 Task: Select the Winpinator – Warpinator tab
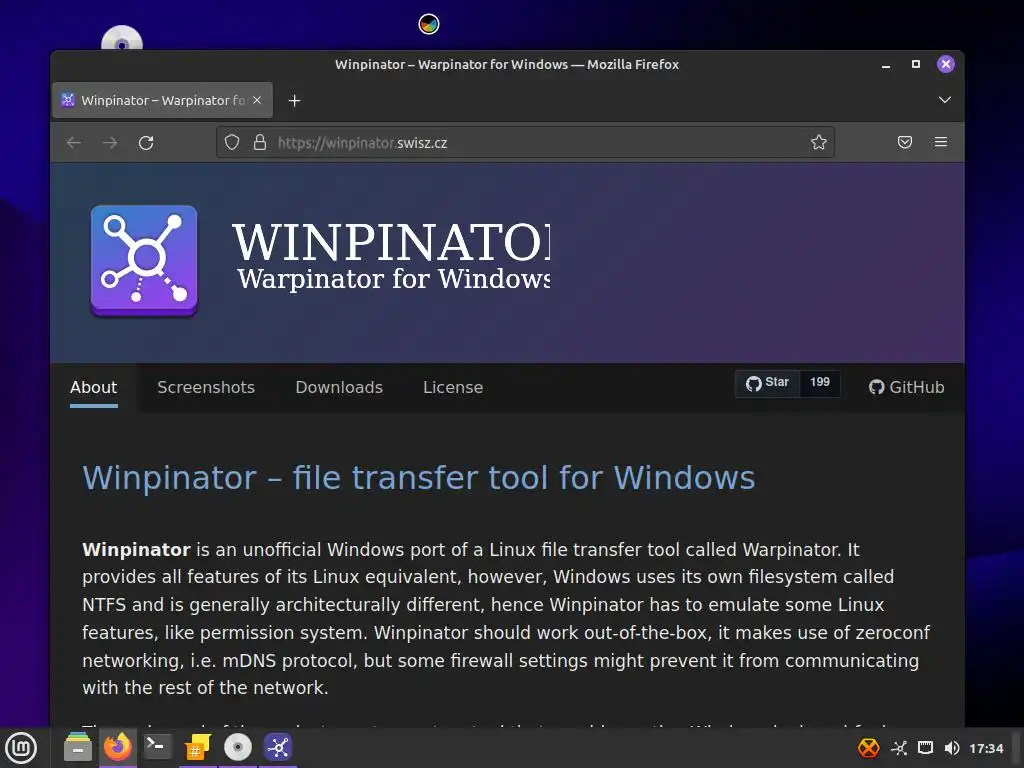pos(163,100)
